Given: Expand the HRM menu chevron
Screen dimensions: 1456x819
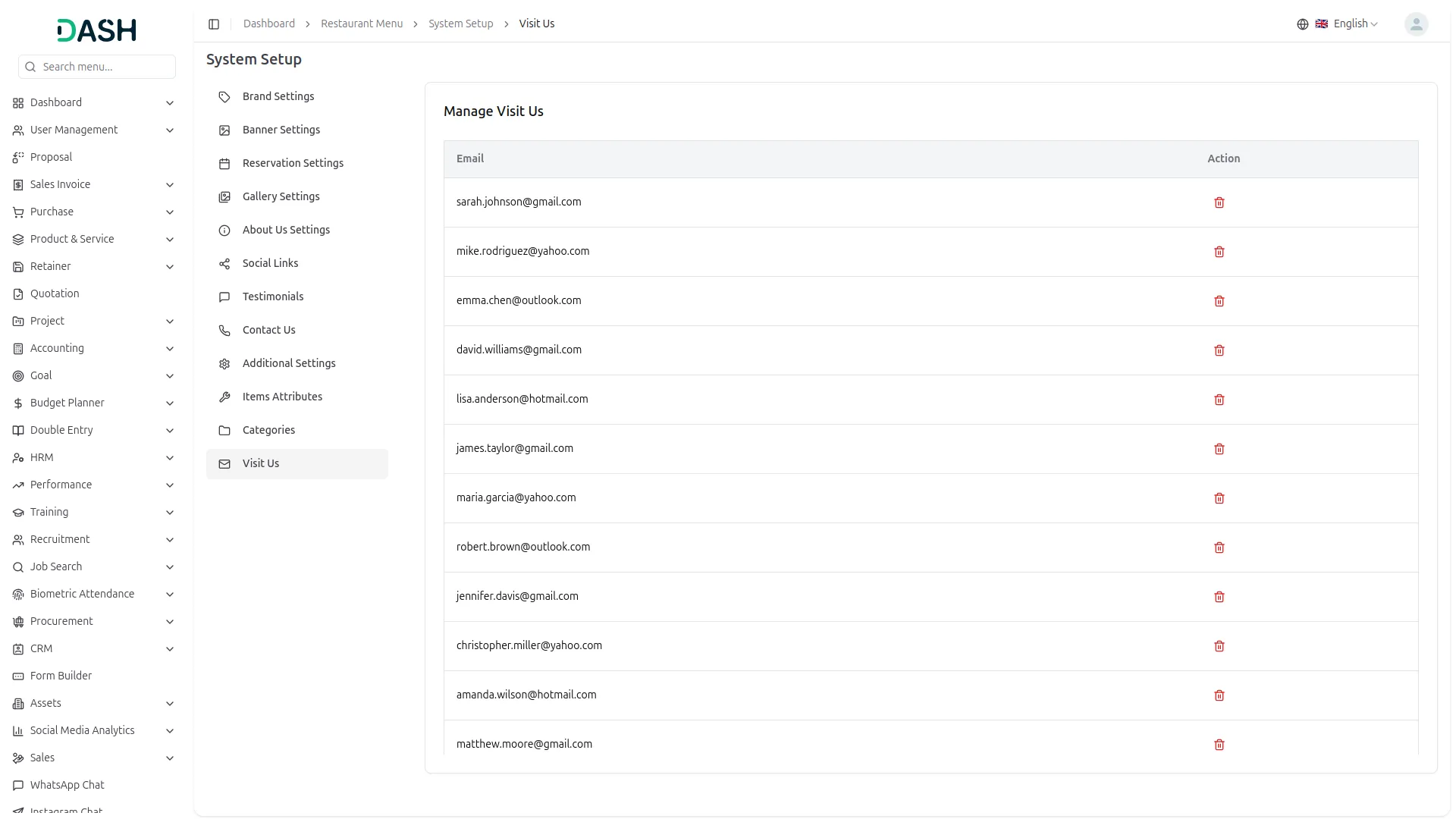Looking at the screenshot, I should click(169, 458).
